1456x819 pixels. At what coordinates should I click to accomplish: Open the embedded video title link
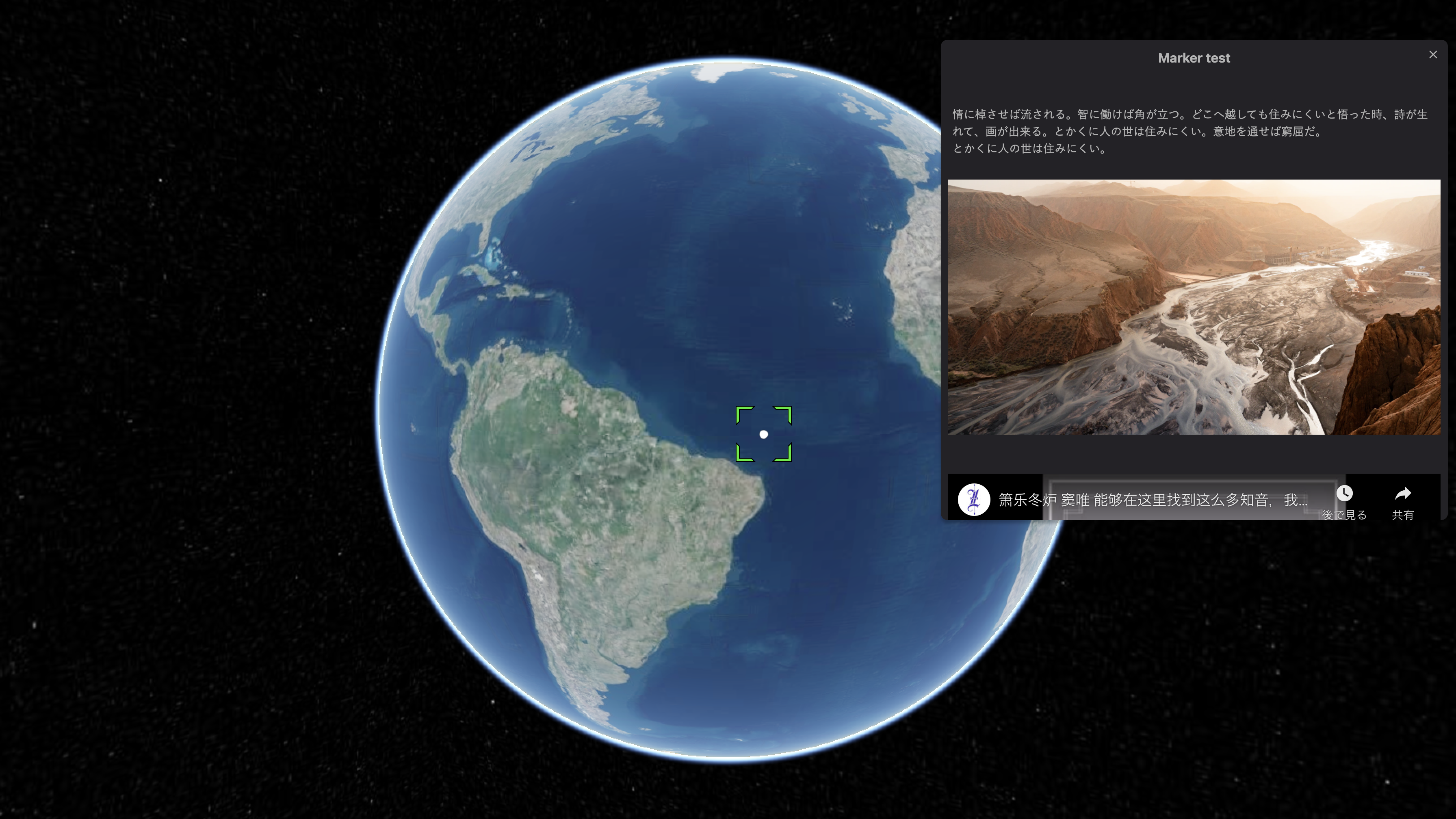pos(1153,500)
